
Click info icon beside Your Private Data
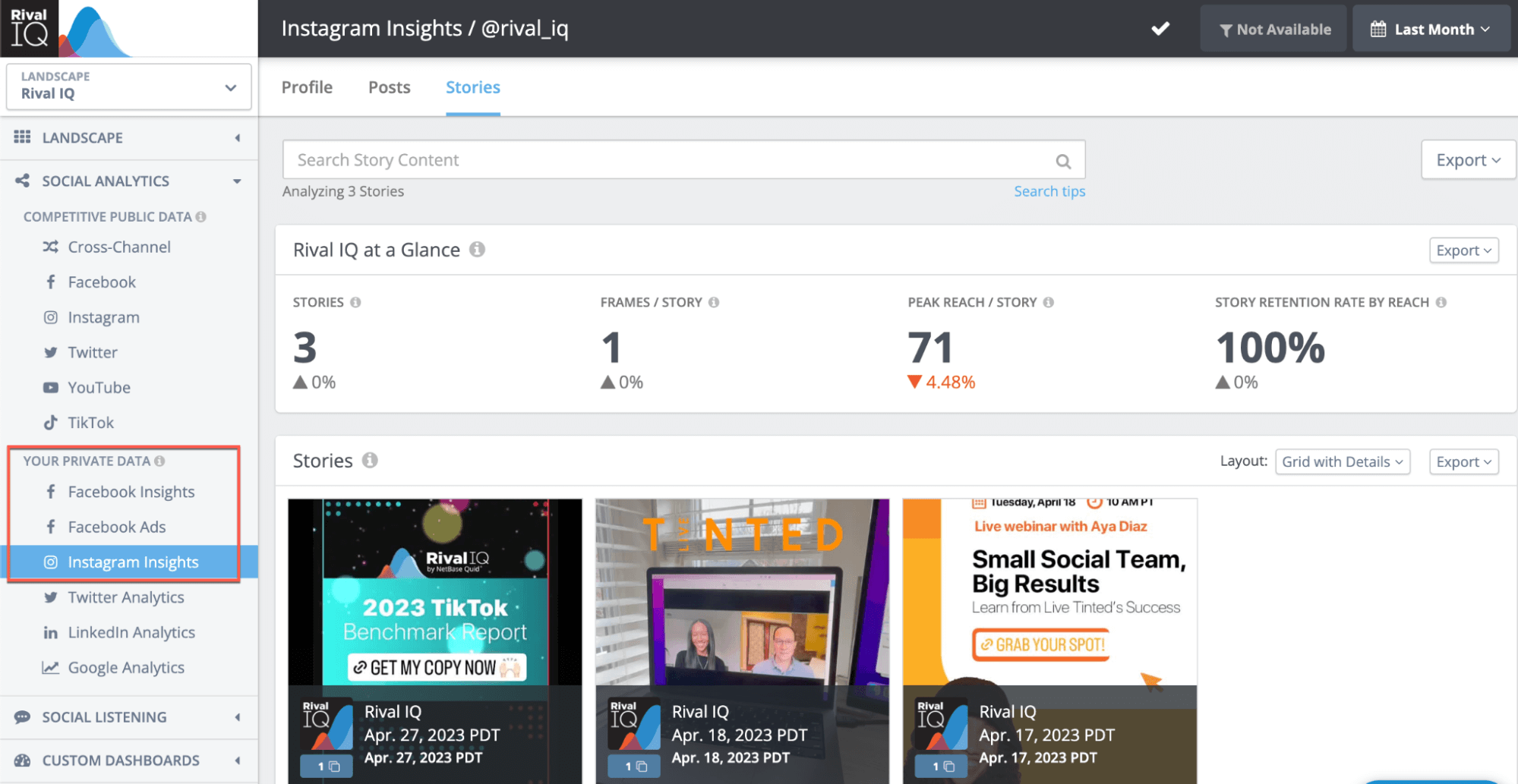[159, 461]
